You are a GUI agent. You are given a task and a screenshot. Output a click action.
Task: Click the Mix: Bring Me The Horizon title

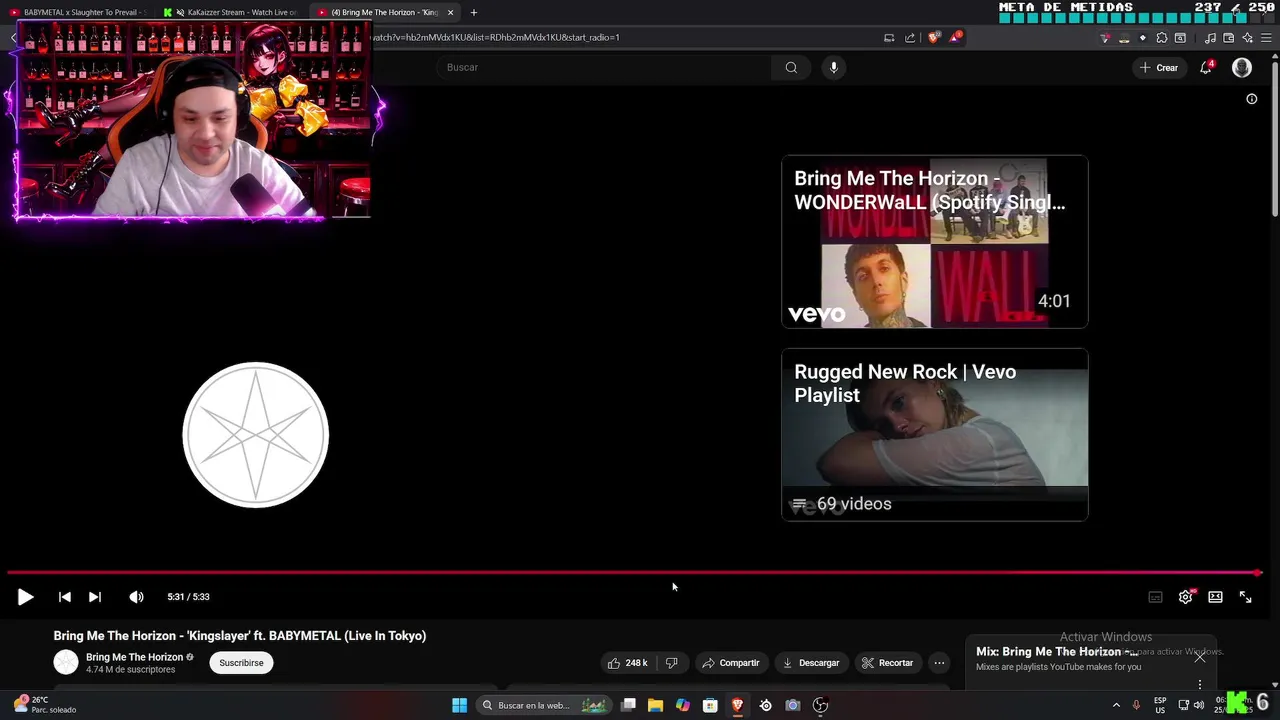coord(1057,652)
